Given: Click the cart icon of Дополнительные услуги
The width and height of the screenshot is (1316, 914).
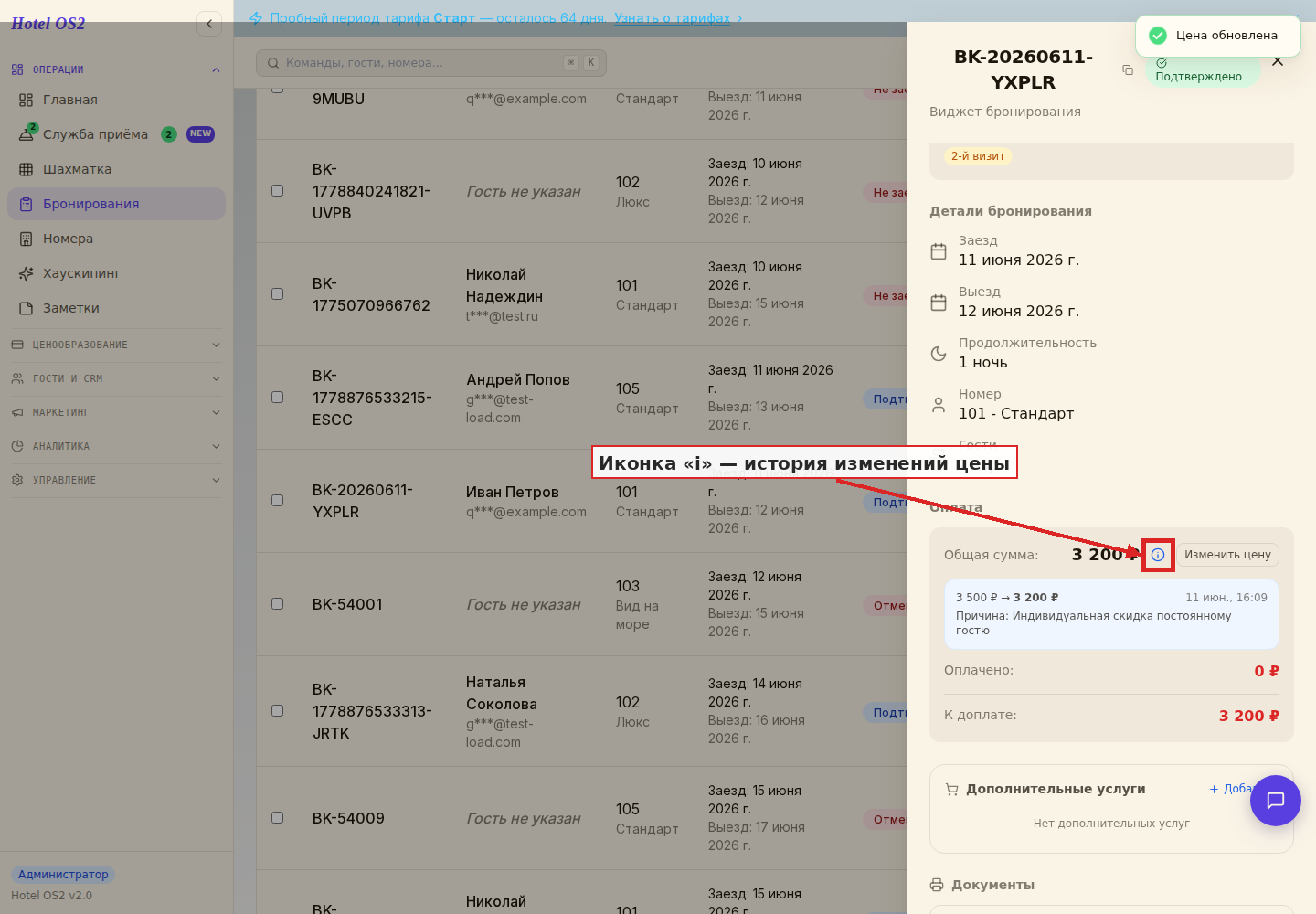Looking at the screenshot, I should 952,789.
